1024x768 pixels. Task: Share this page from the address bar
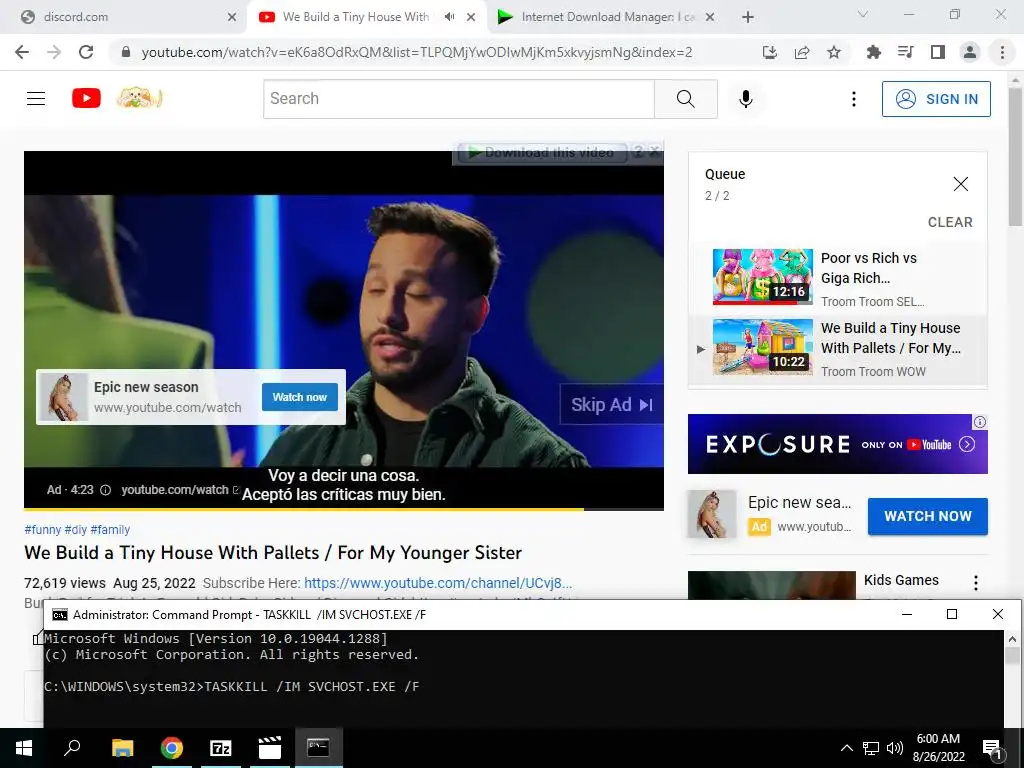coord(802,52)
